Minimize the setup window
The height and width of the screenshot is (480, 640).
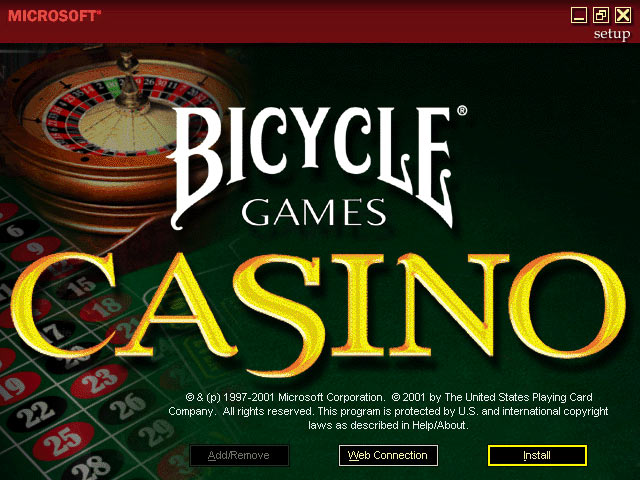pos(578,16)
